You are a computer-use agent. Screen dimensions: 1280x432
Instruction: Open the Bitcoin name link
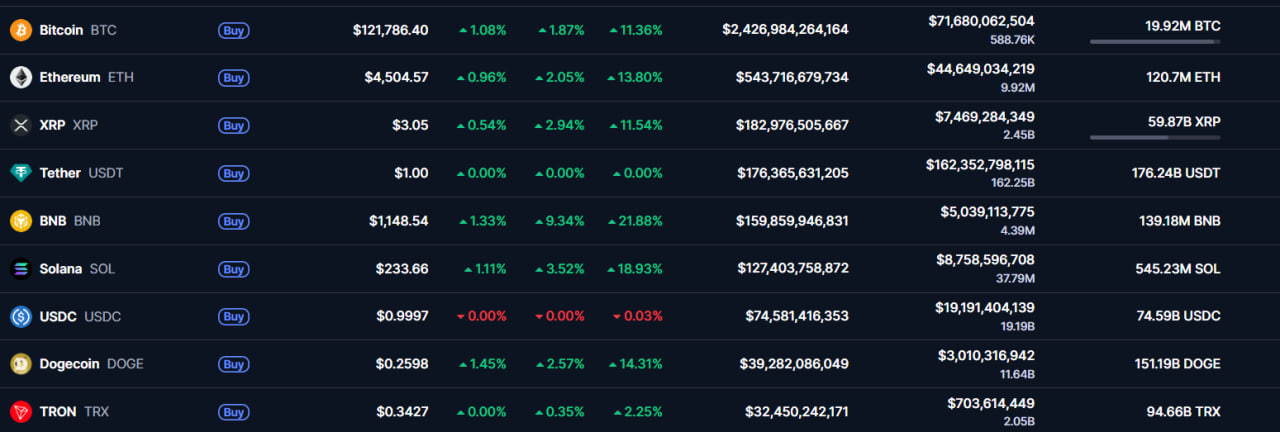click(x=61, y=30)
